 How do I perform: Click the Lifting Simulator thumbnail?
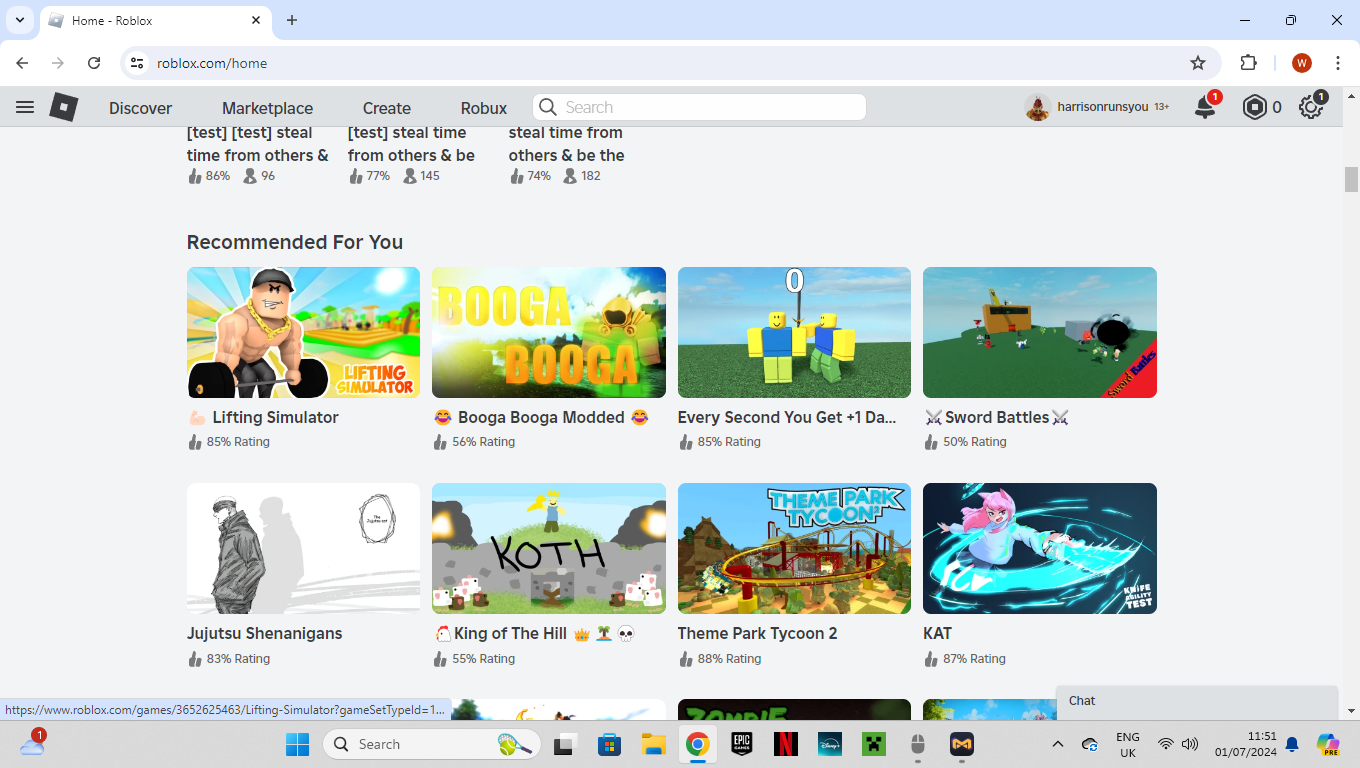click(303, 332)
